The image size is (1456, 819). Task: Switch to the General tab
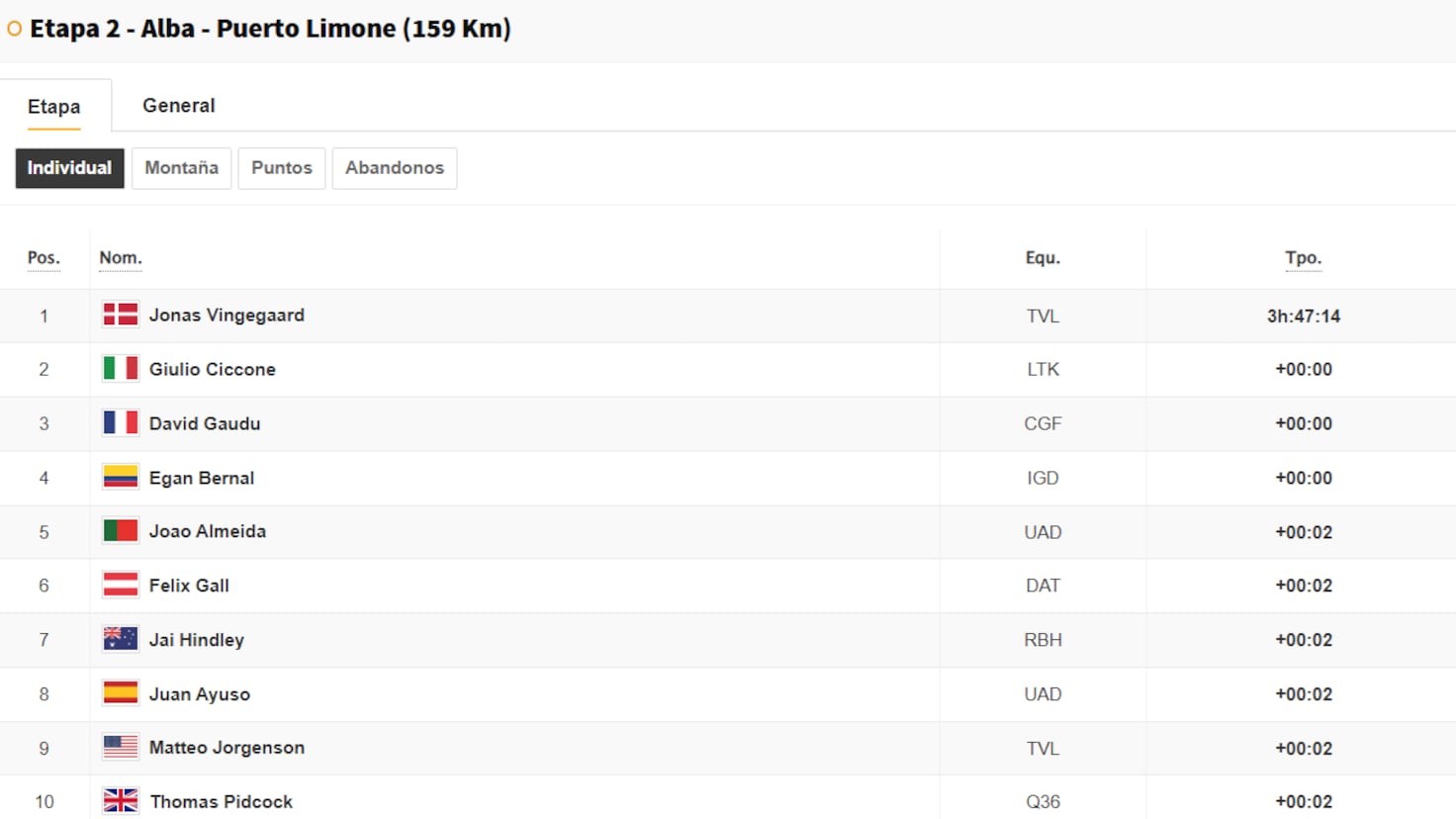pyautogui.click(x=178, y=106)
